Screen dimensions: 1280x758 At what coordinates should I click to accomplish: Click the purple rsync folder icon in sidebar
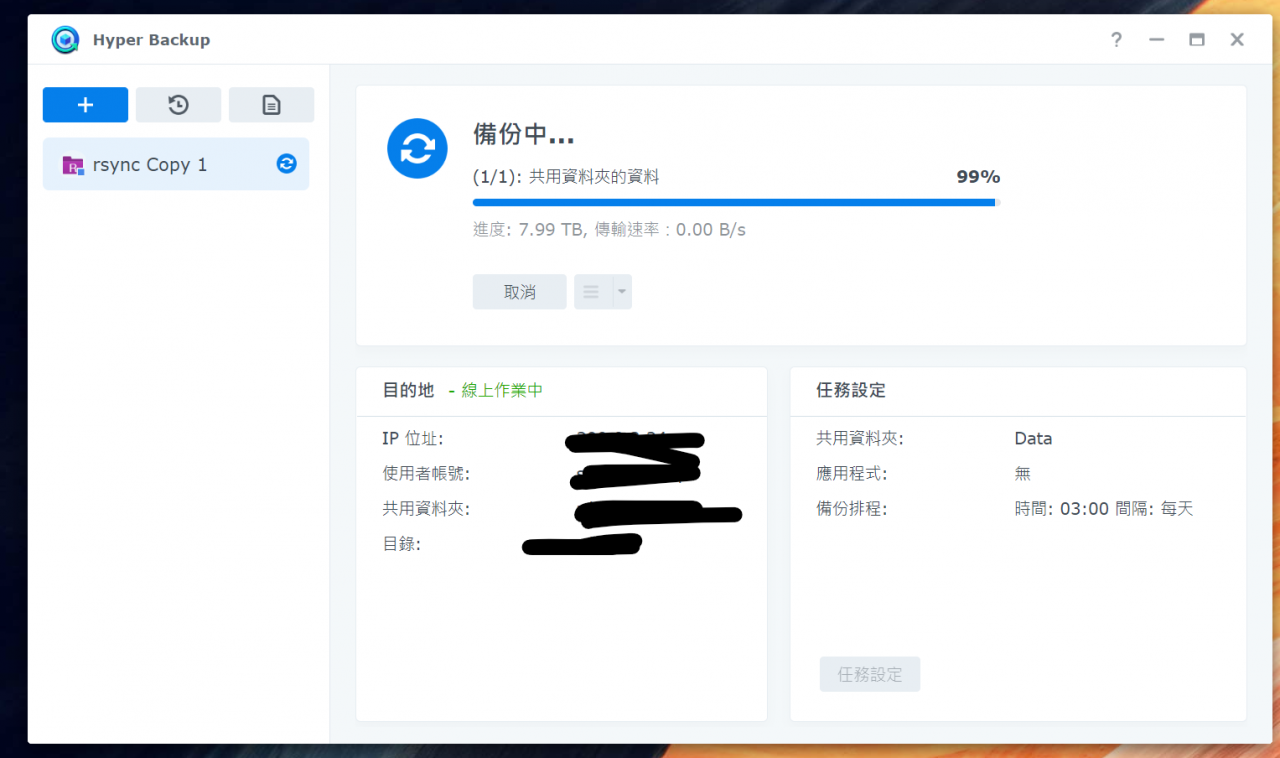(72, 164)
